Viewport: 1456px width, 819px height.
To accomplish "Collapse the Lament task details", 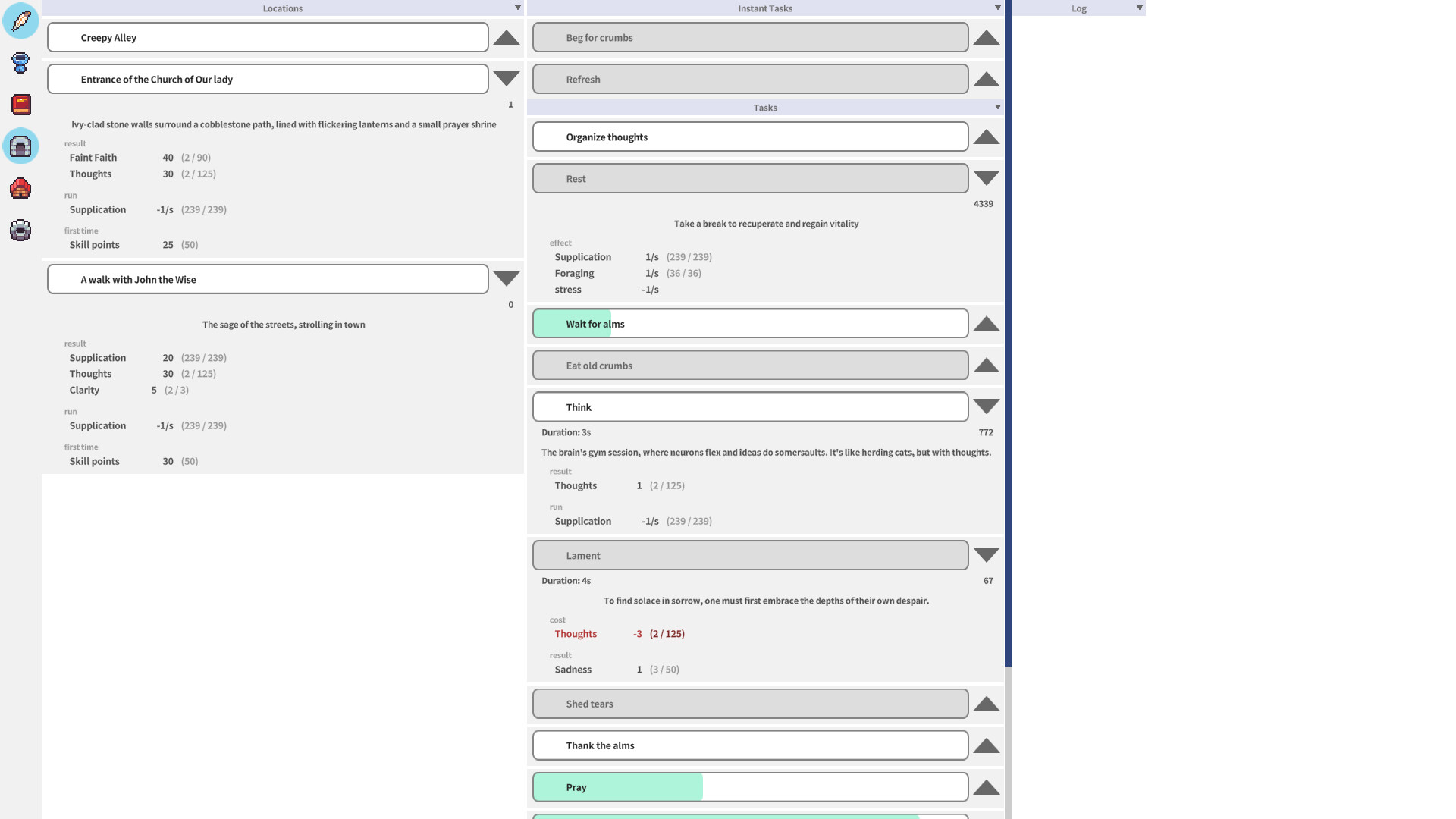I will pos(986,554).
